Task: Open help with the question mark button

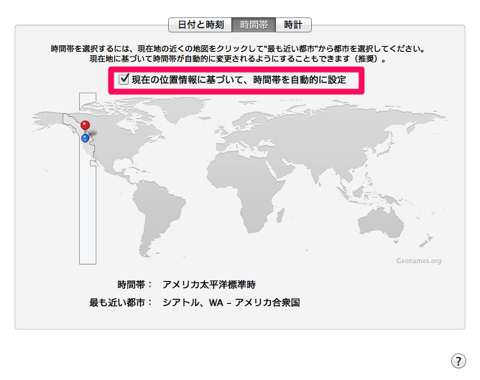Action: tap(458, 361)
